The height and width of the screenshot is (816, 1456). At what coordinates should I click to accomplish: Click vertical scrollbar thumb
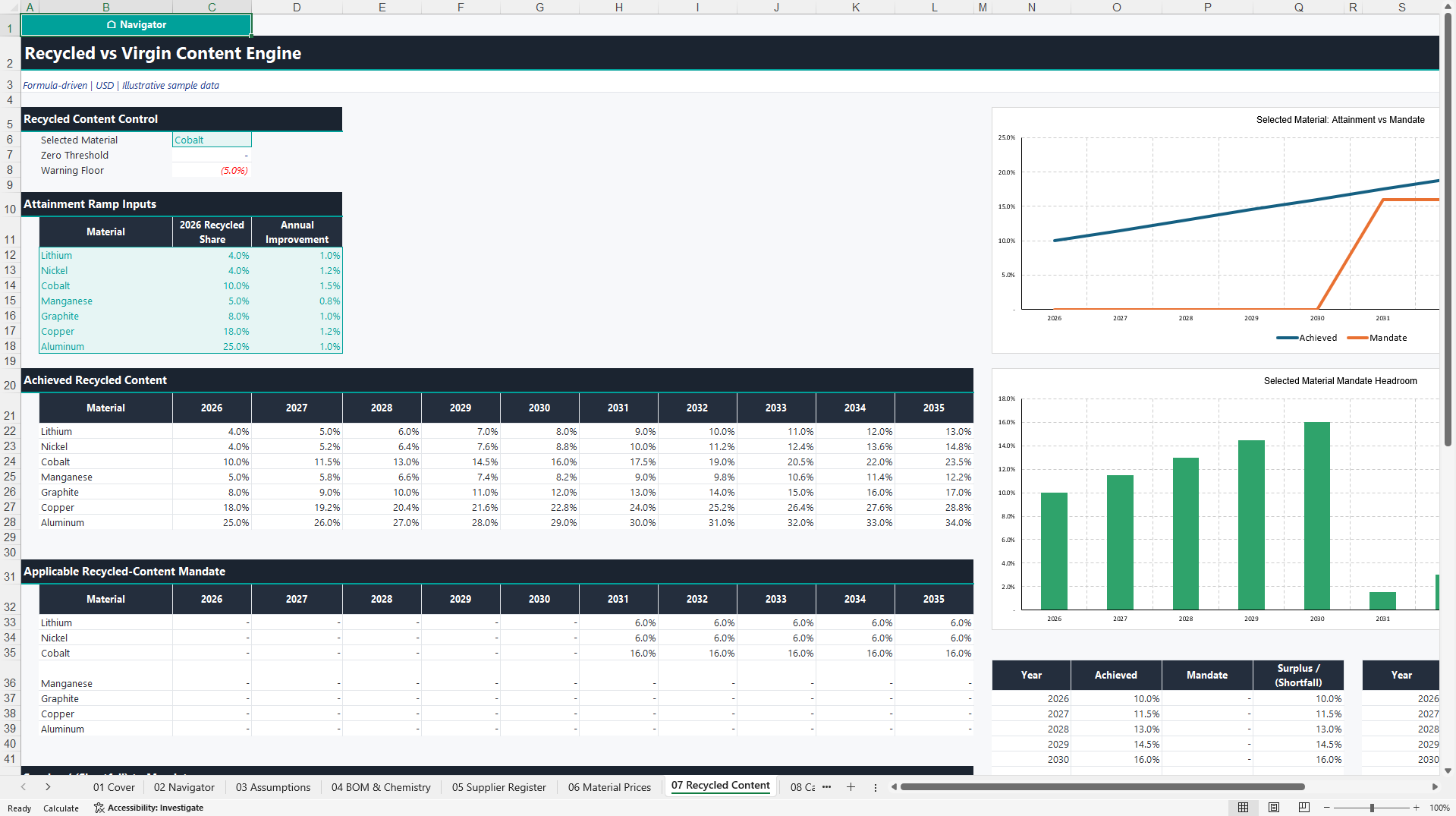point(1448,230)
